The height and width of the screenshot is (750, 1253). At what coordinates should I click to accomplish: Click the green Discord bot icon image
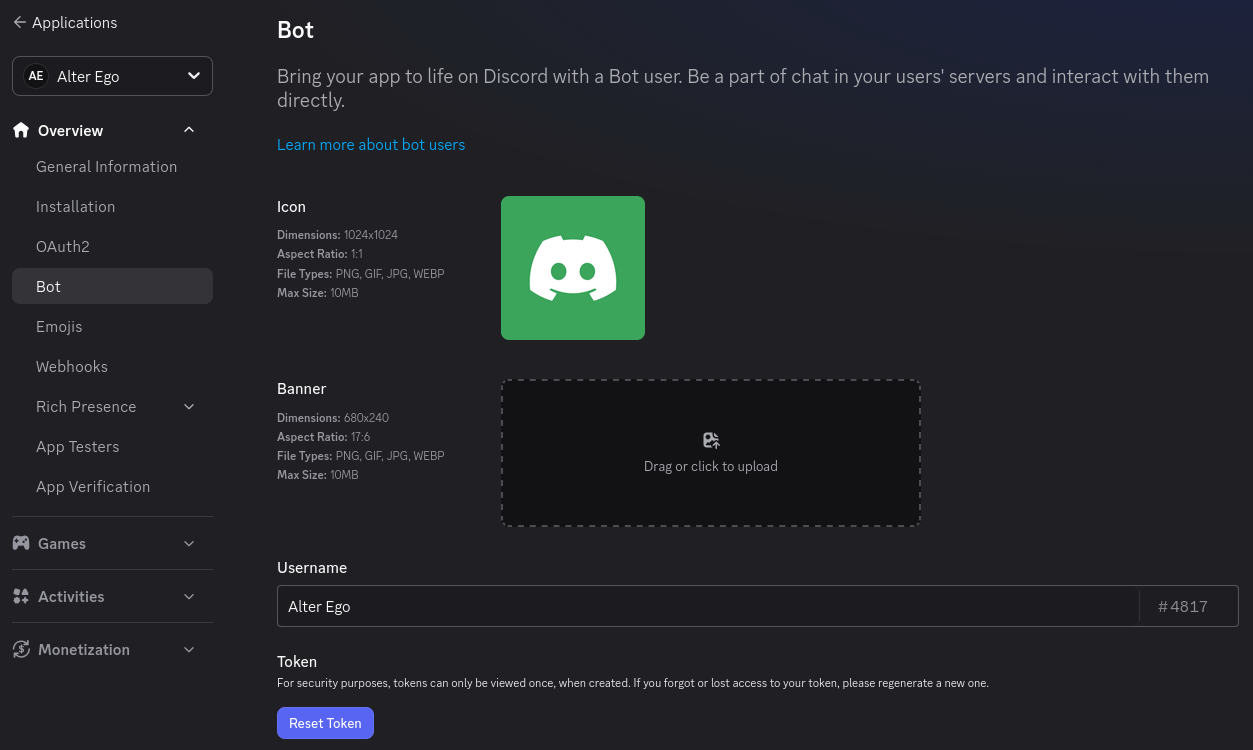[x=573, y=268]
